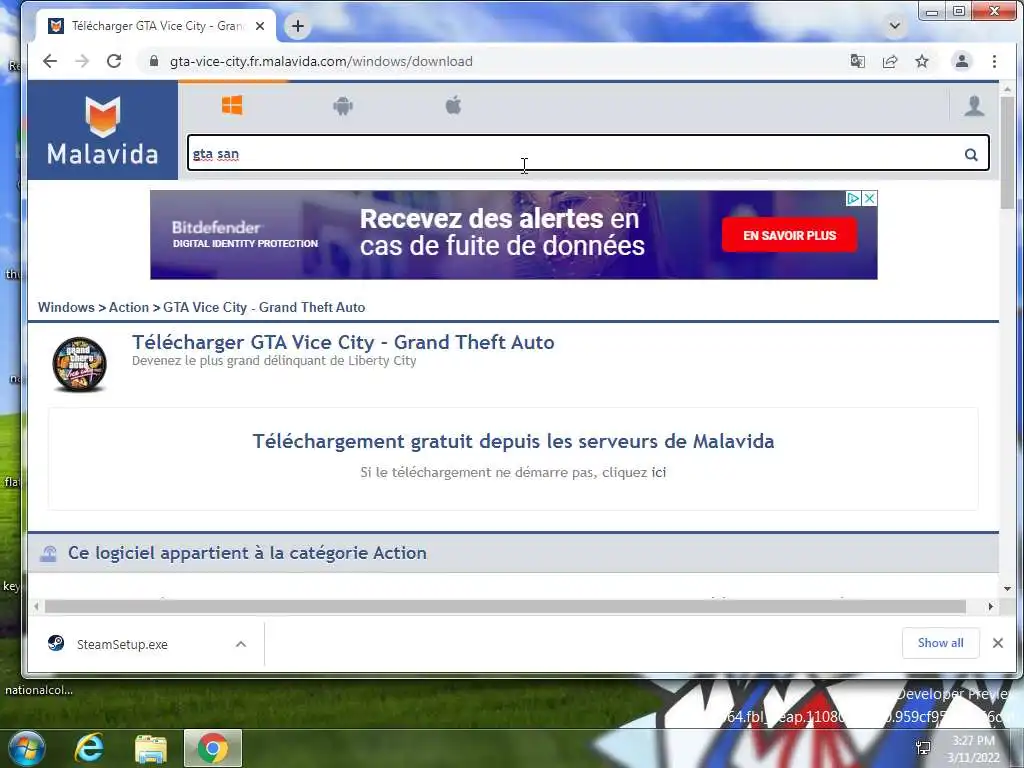Select nationalcol... desktop icon label
The height and width of the screenshot is (768, 1024).
coord(39,690)
